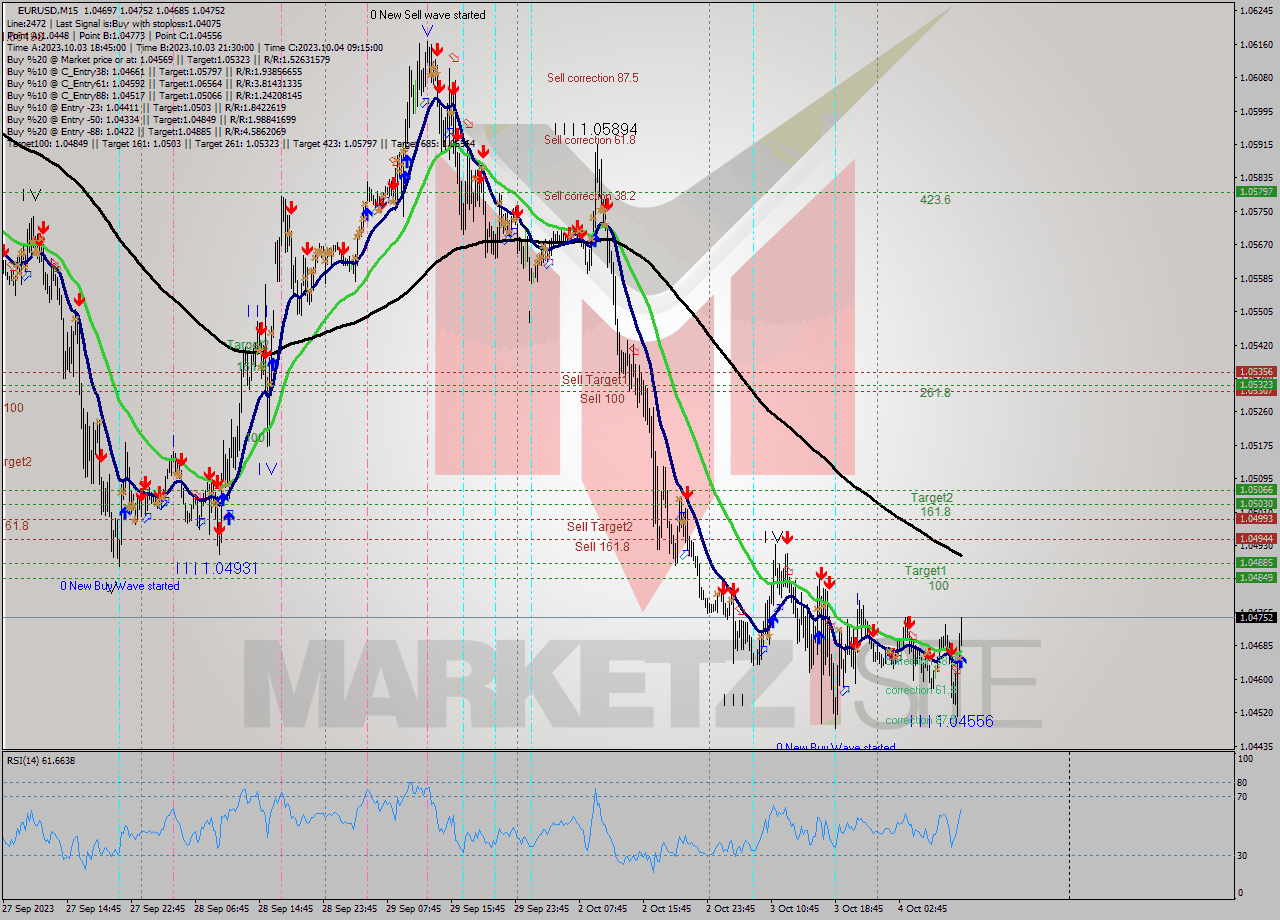Click the red 1.04993 price tag
This screenshot has width=1280, height=920.
click(1255, 518)
